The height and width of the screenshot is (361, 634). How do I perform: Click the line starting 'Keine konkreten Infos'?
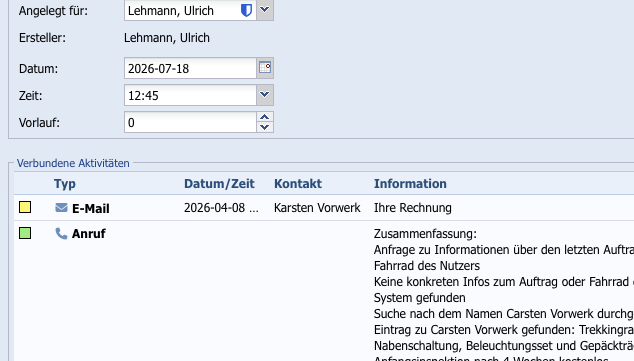click(504, 282)
